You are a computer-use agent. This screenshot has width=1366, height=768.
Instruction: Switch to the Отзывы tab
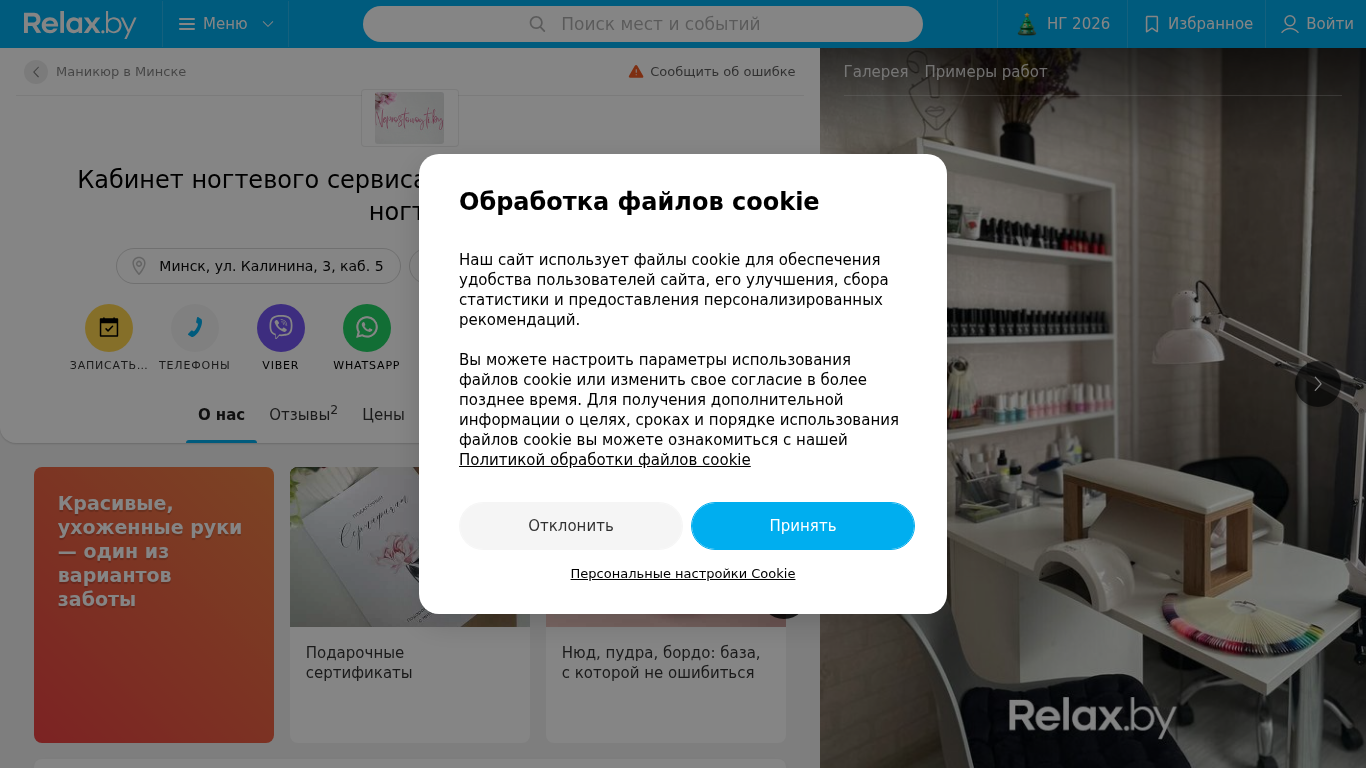point(303,414)
